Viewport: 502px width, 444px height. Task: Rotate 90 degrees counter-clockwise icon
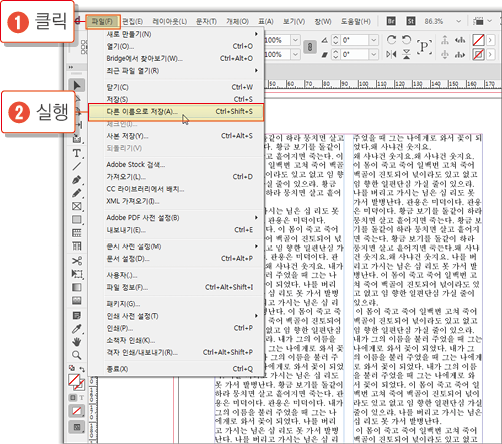coord(406,40)
